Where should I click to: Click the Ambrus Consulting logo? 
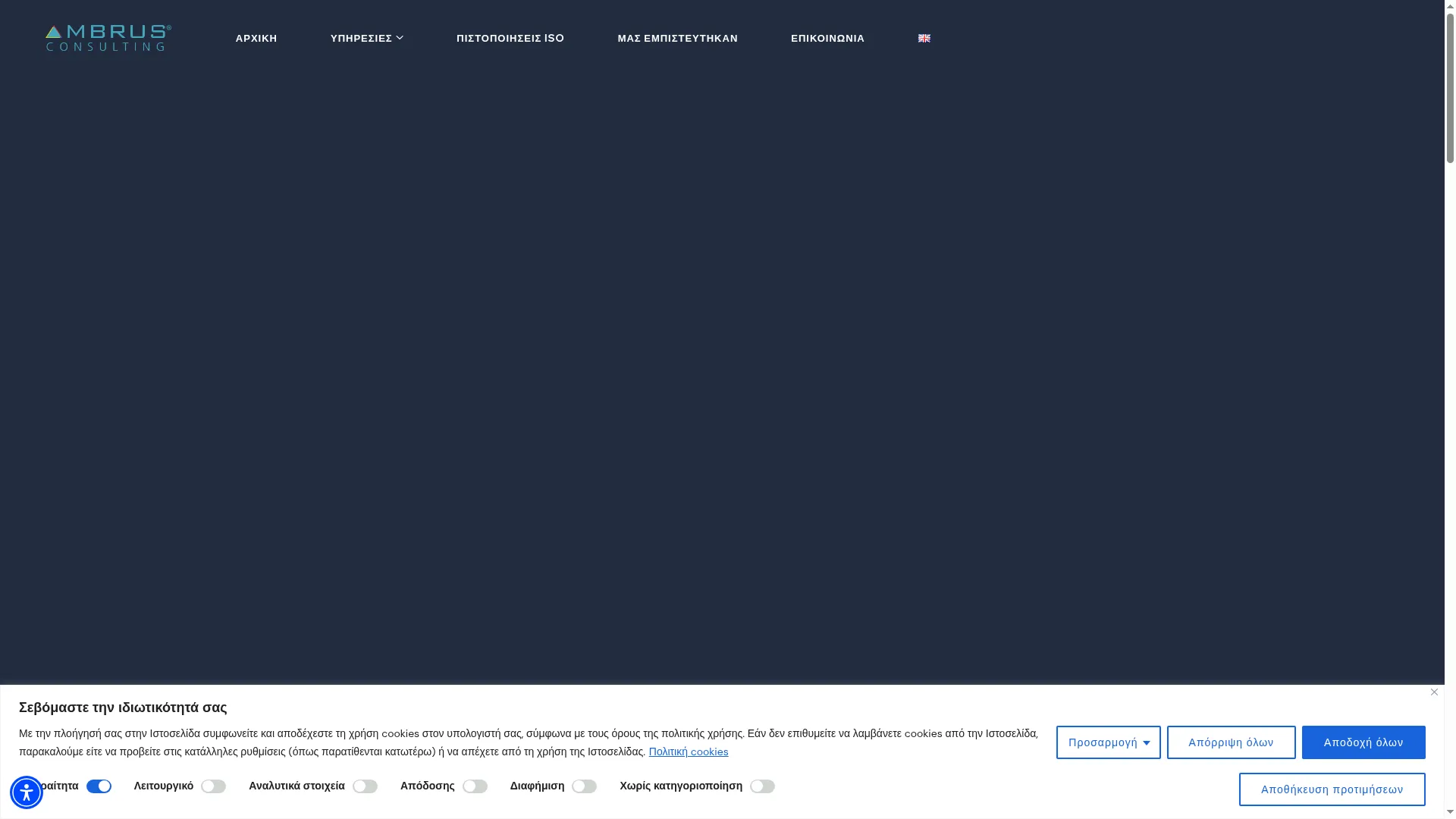tap(108, 38)
